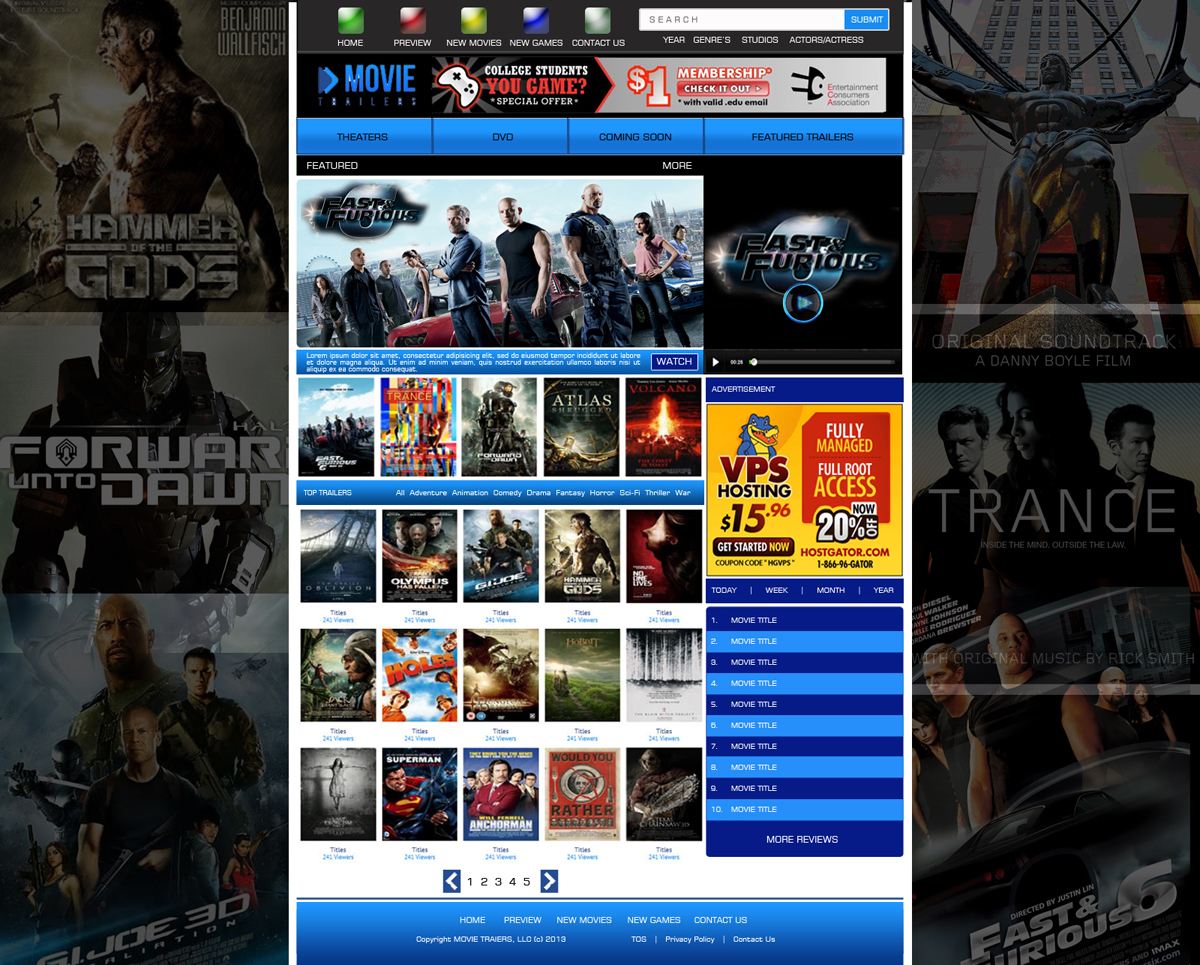Open the Genre's filter link
This screenshot has height=965, width=1200.
[713, 40]
